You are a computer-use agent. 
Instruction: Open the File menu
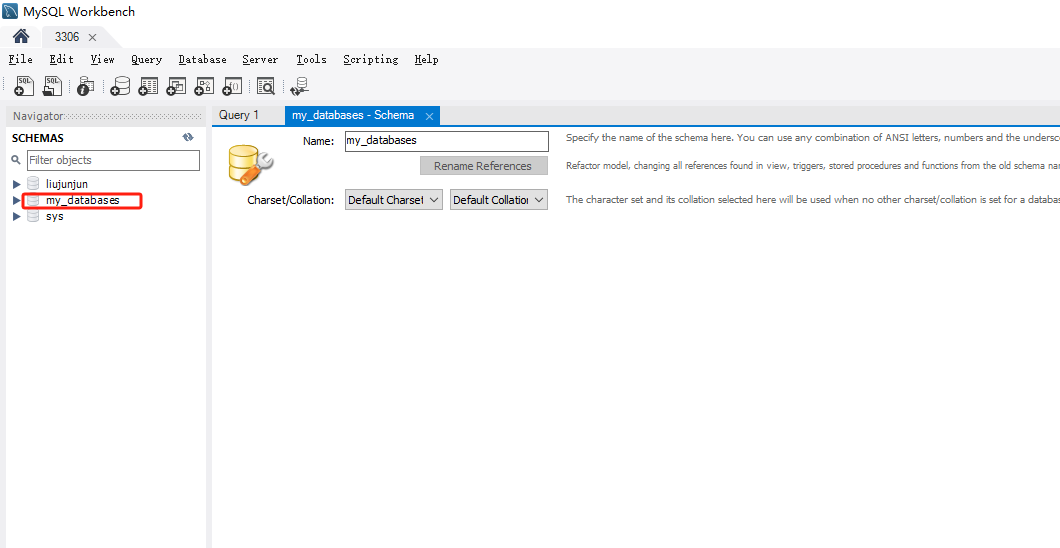(x=20, y=59)
